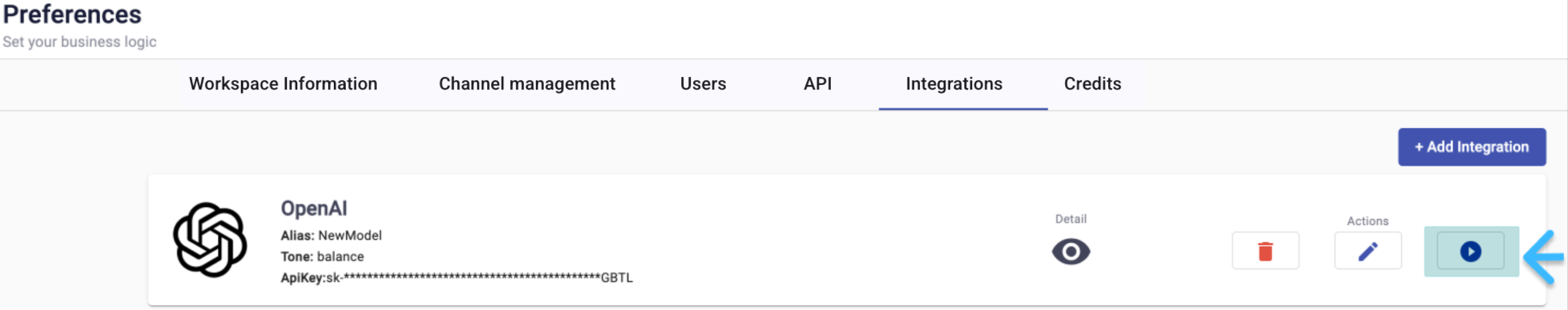Select the API tab
This screenshot has height=310, width=1568.
818,84
